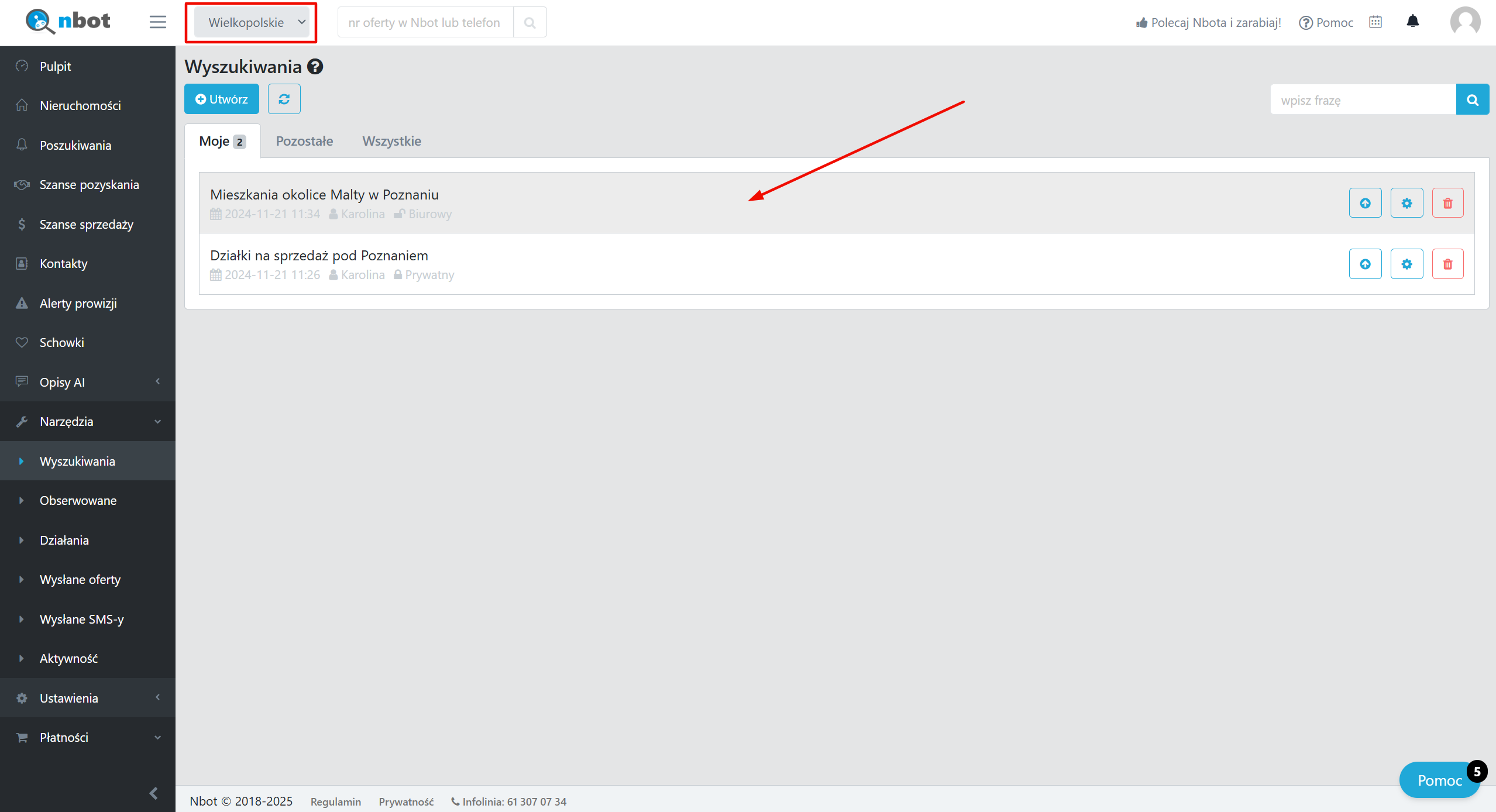
Task: Open the Regulamin footer link
Action: pos(335,801)
